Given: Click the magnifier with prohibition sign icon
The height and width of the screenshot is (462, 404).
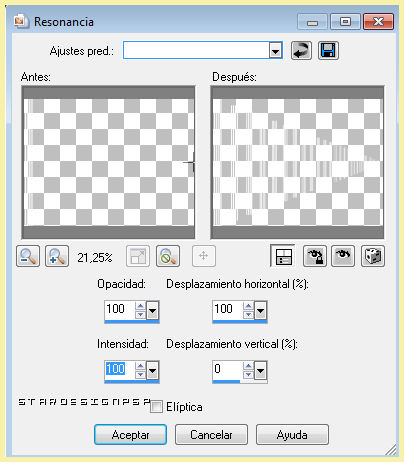Looking at the screenshot, I should tap(168, 256).
